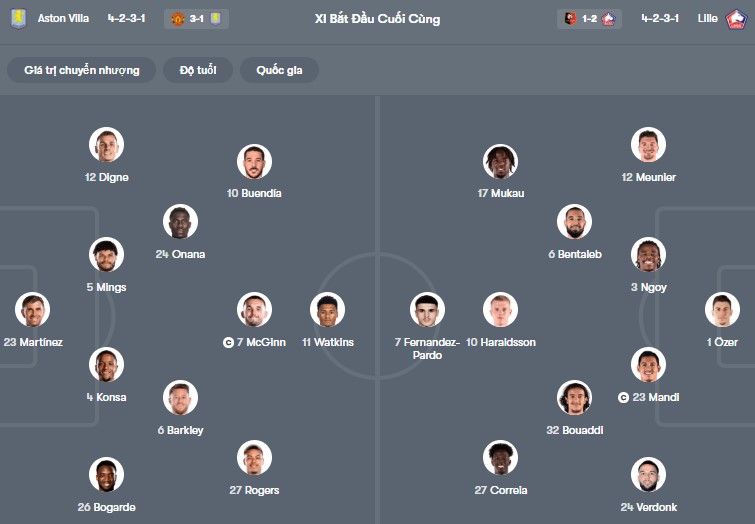
Task: Click Verdonk player avatar
Action: pos(648,475)
